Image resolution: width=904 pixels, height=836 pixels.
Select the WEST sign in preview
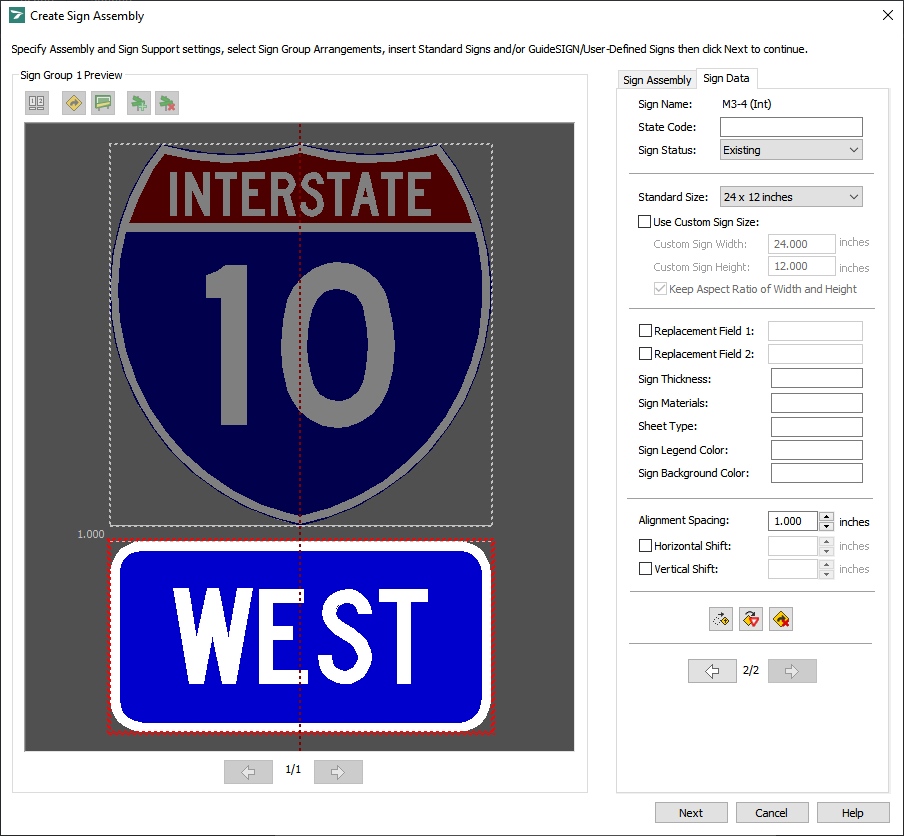[x=301, y=637]
